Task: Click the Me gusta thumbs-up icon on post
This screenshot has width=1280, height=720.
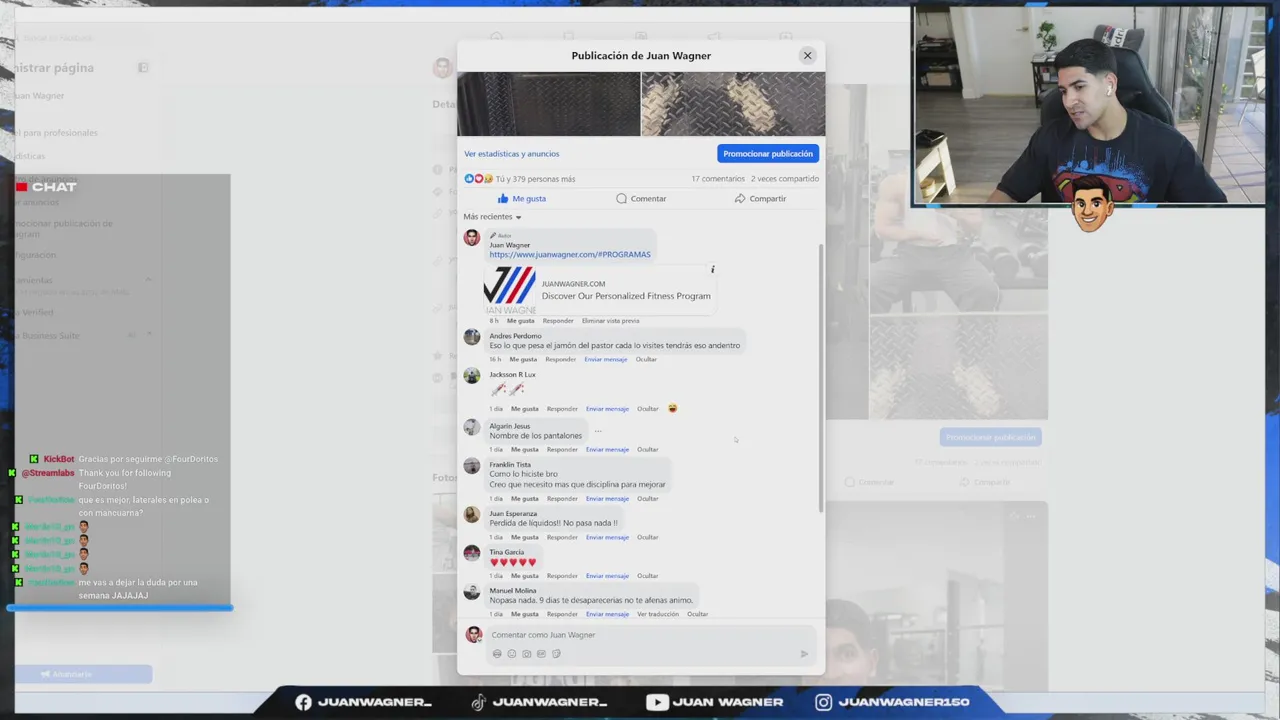Action: click(503, 198)
